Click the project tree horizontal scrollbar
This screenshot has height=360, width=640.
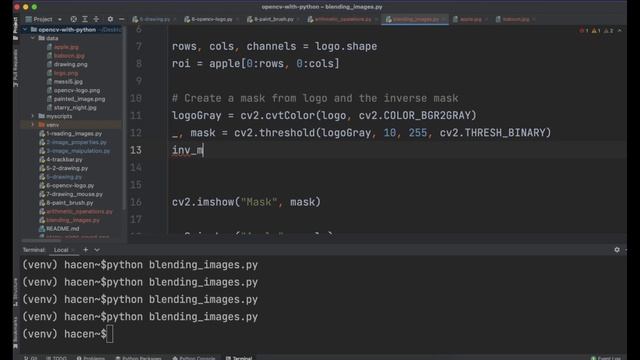click(x=41, y=240)
